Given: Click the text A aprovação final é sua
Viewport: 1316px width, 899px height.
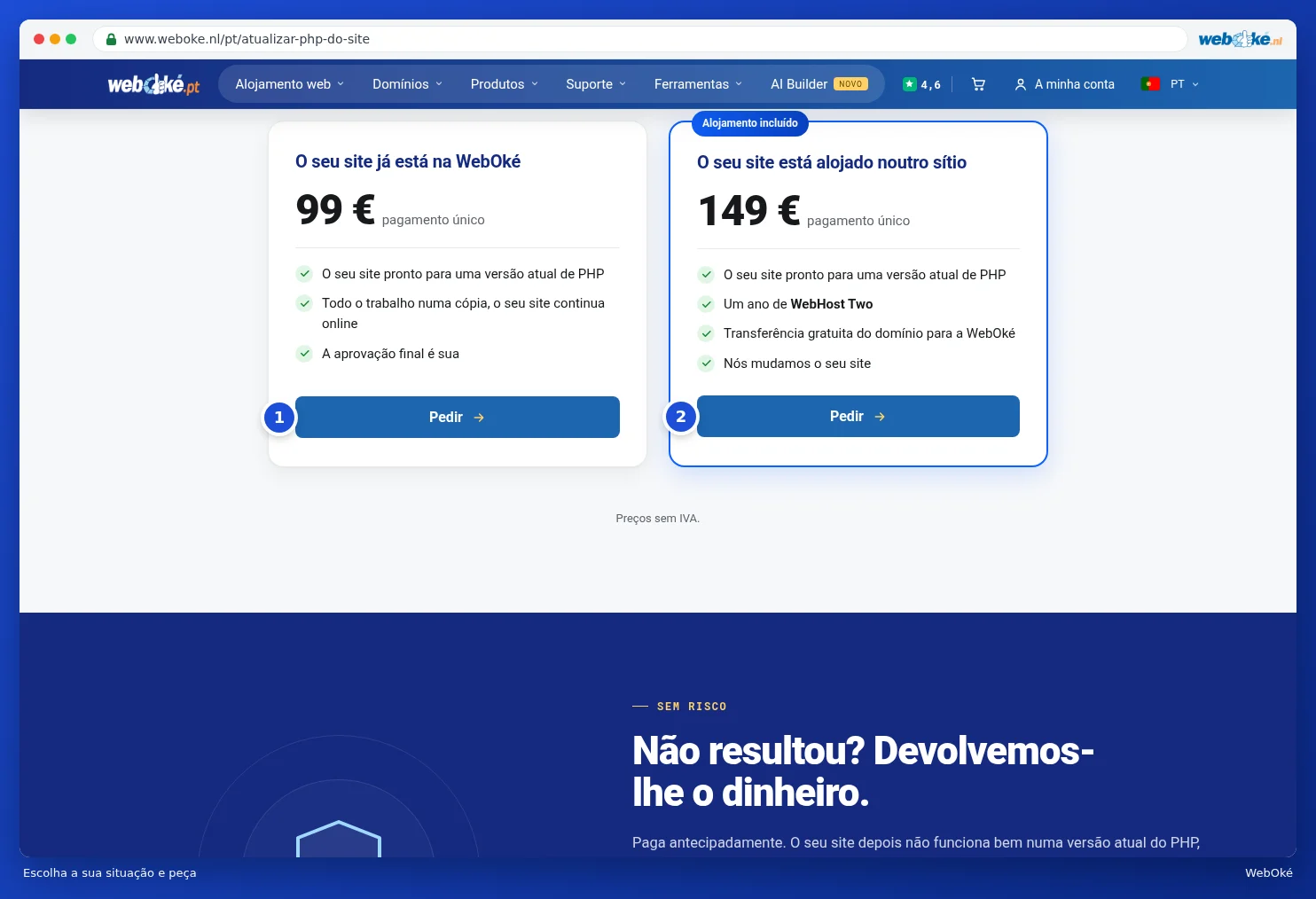Looking at the screenshot, I should point(390,354).
